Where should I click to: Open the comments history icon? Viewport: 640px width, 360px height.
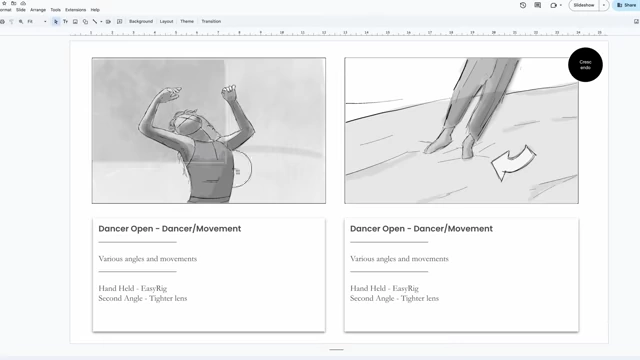click(x=538, y=5)
